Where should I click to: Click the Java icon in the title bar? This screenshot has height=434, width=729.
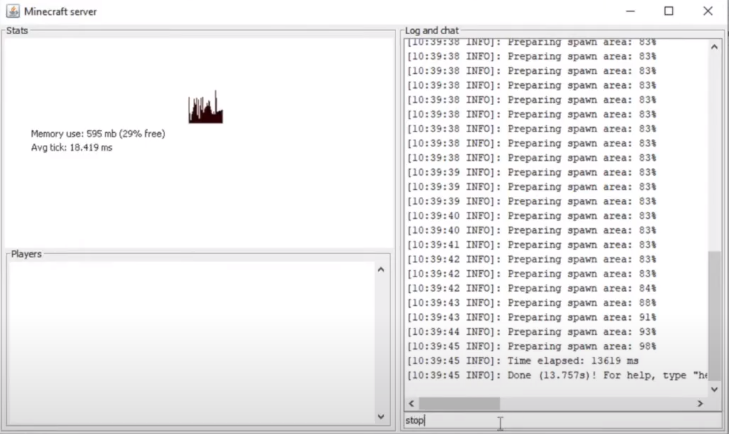click(13, 11)
